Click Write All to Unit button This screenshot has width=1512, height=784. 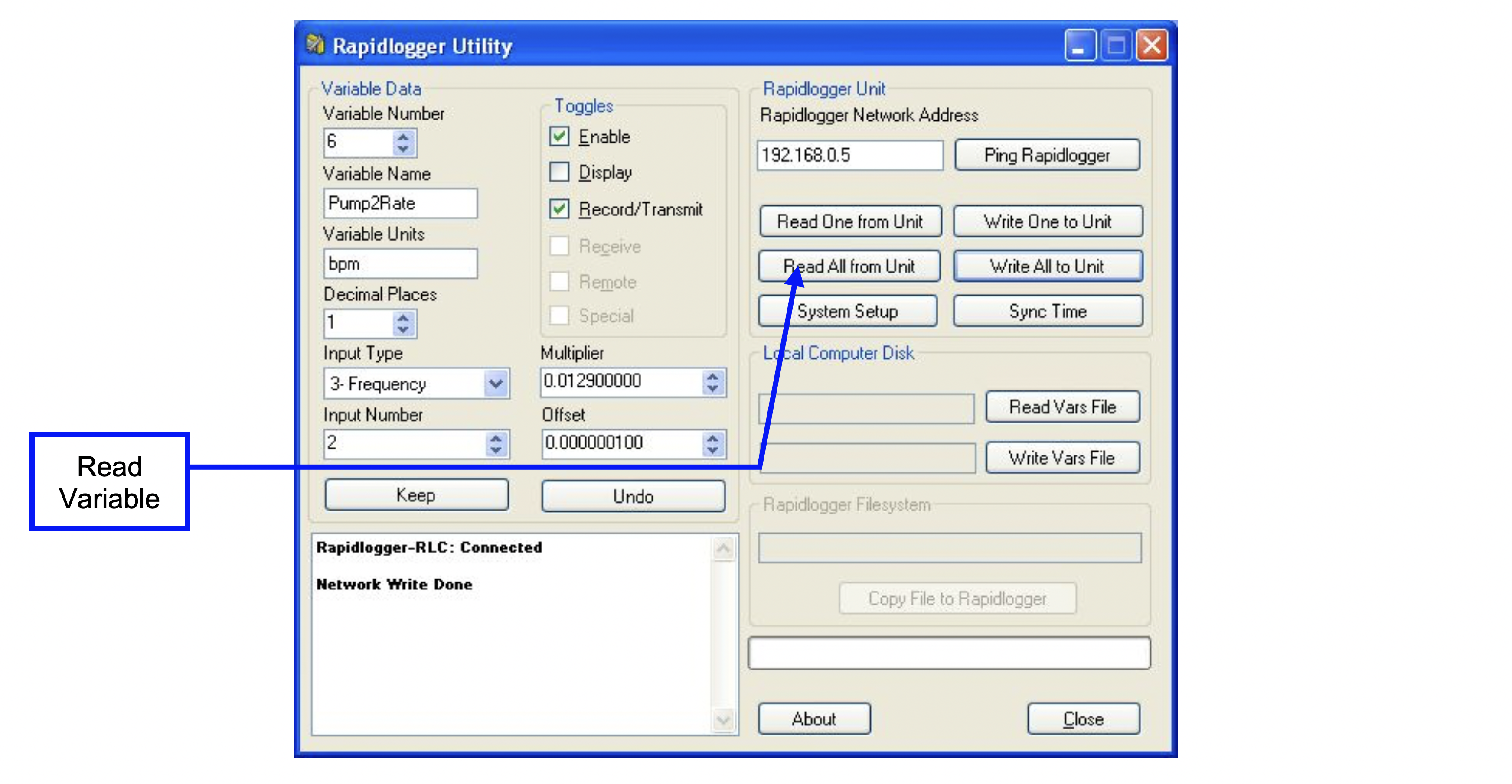coord(1048,266)
